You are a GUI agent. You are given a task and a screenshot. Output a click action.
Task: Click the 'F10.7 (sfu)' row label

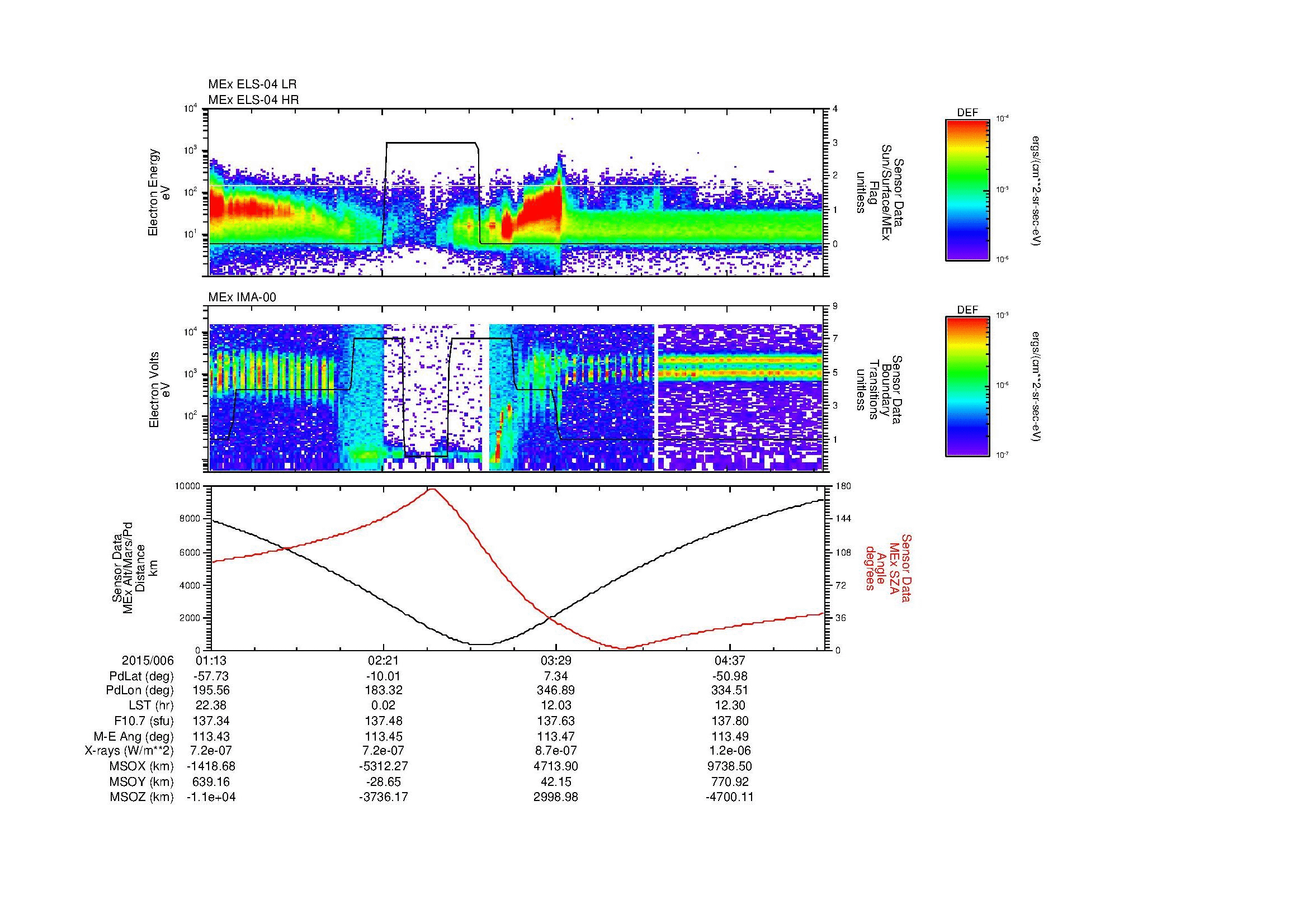coord(144,721)
